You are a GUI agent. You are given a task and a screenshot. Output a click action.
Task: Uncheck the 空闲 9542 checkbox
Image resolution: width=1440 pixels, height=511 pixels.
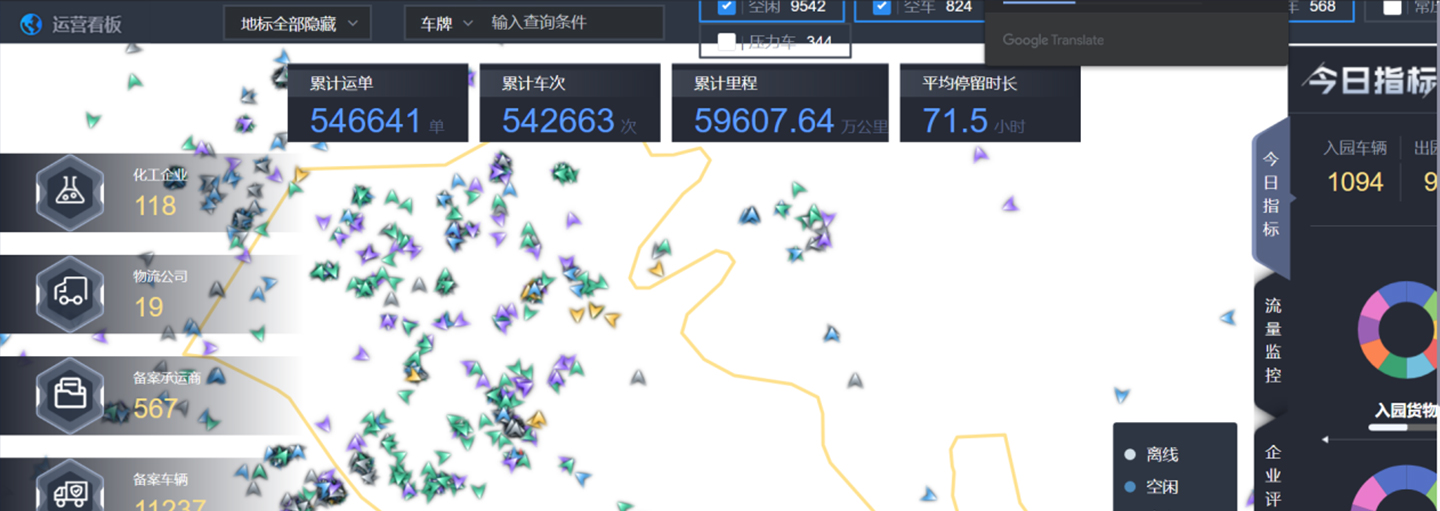(x=727, y=7)
